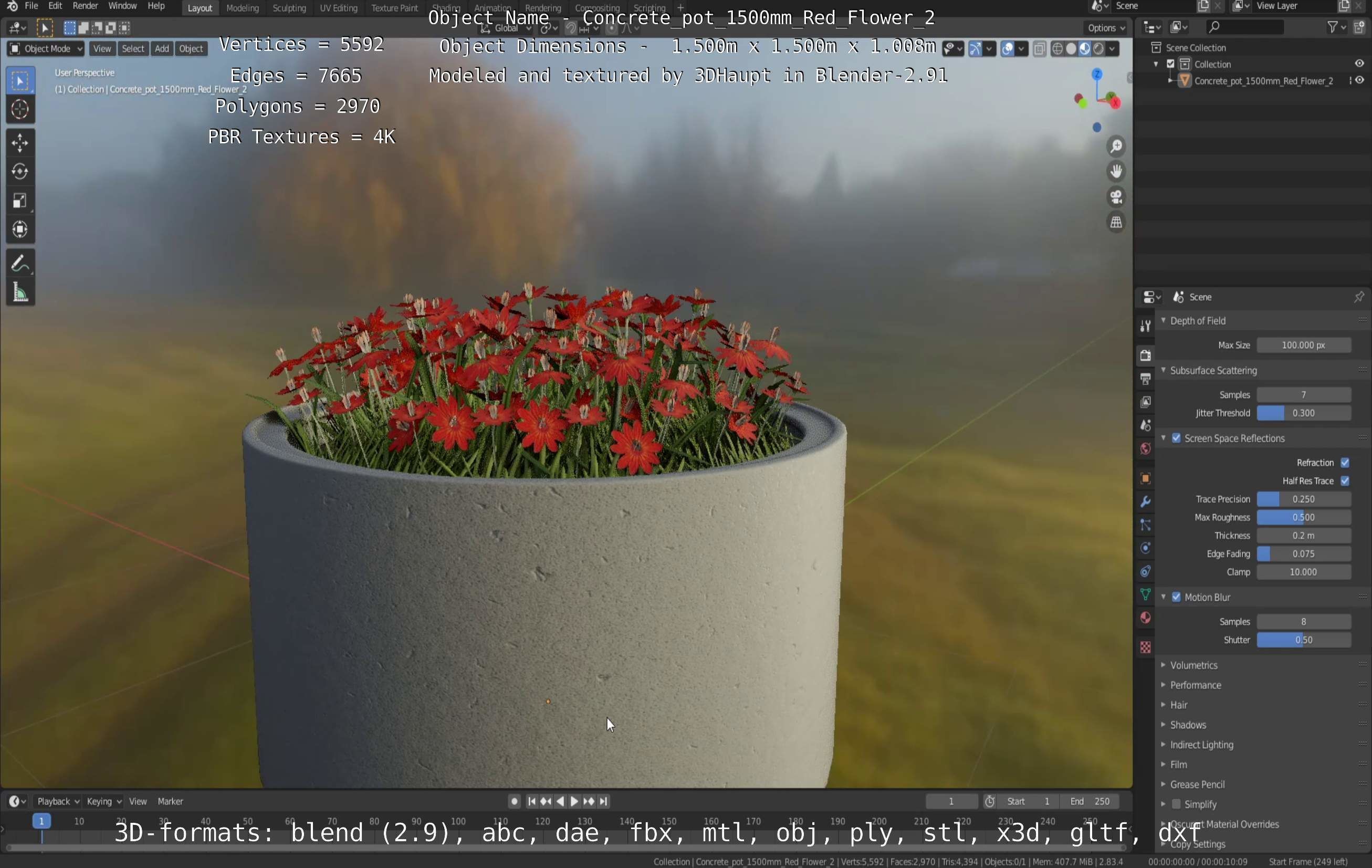Select the Annotate tool

coord(20,263)
